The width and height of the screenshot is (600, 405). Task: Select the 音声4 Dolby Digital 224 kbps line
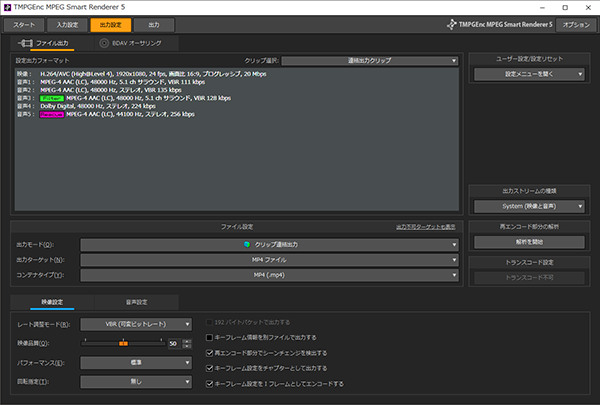click(86, 106)
